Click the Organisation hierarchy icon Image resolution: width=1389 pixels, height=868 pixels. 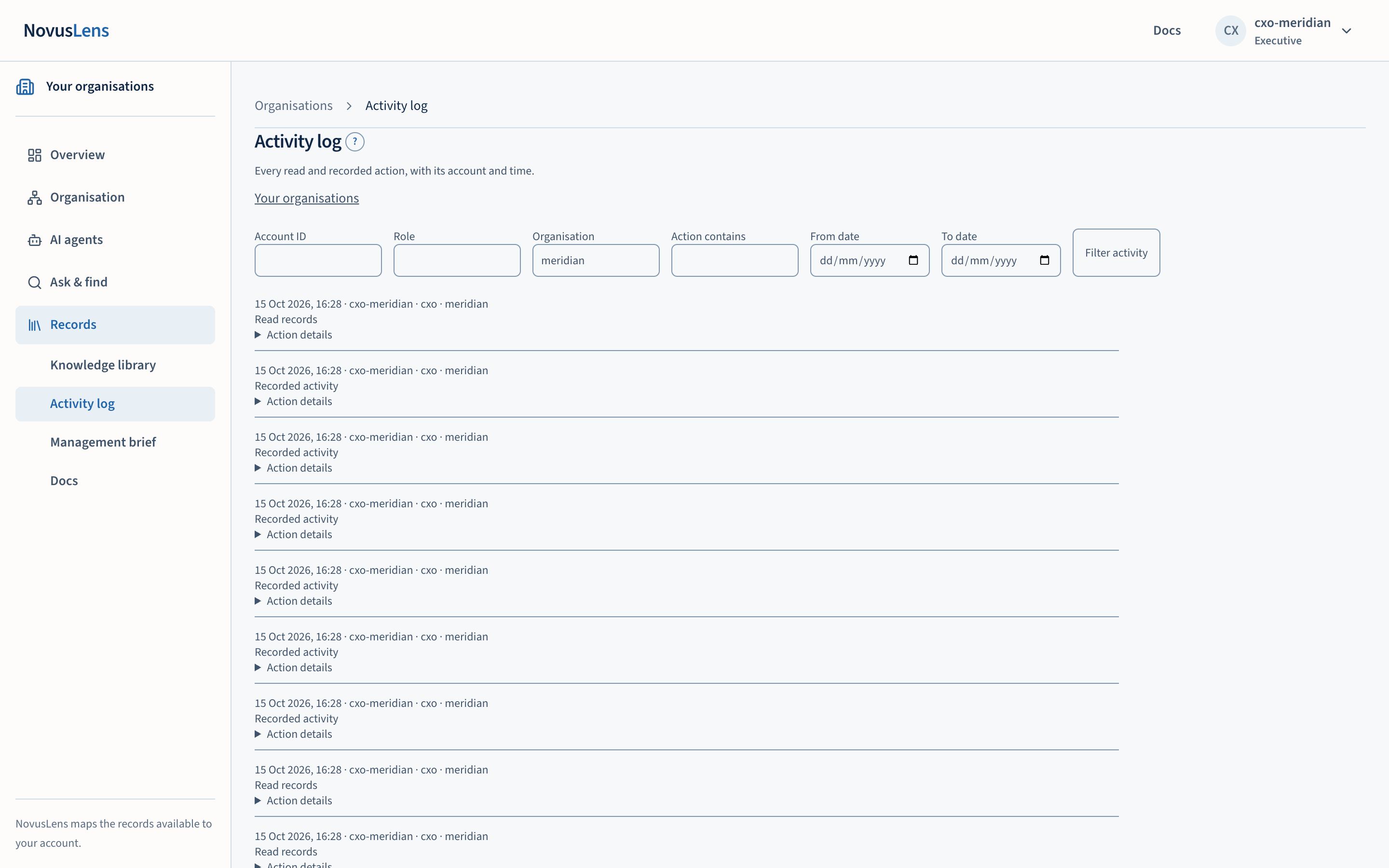point(34,198)
